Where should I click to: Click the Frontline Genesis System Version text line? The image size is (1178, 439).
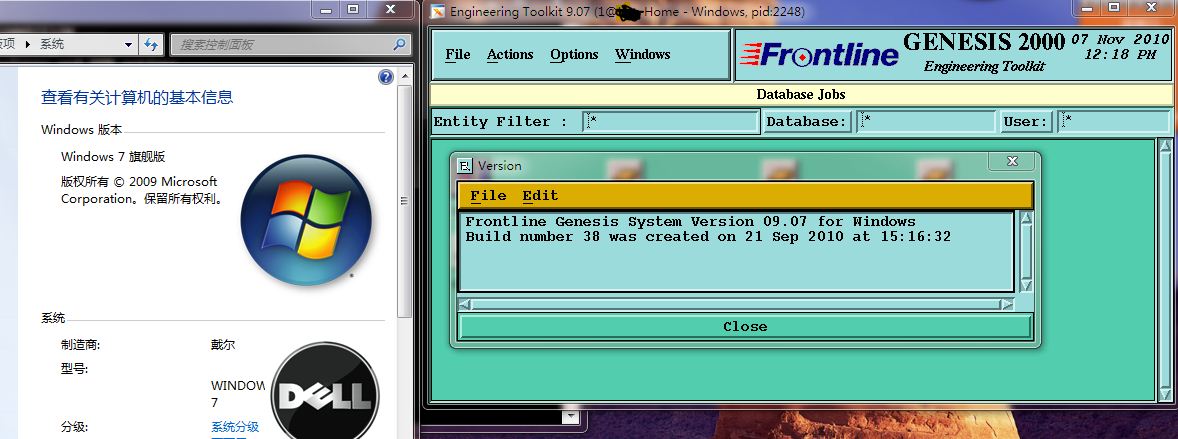coord(690,222)
